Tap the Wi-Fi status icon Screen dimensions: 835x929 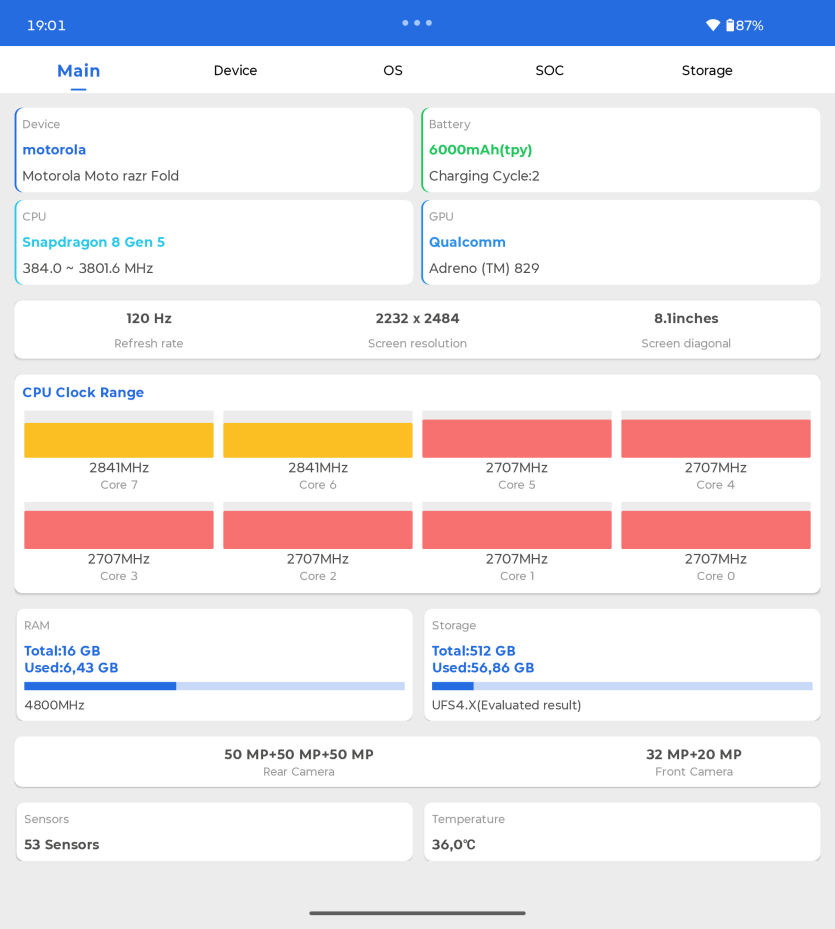(x=713, y=25)
